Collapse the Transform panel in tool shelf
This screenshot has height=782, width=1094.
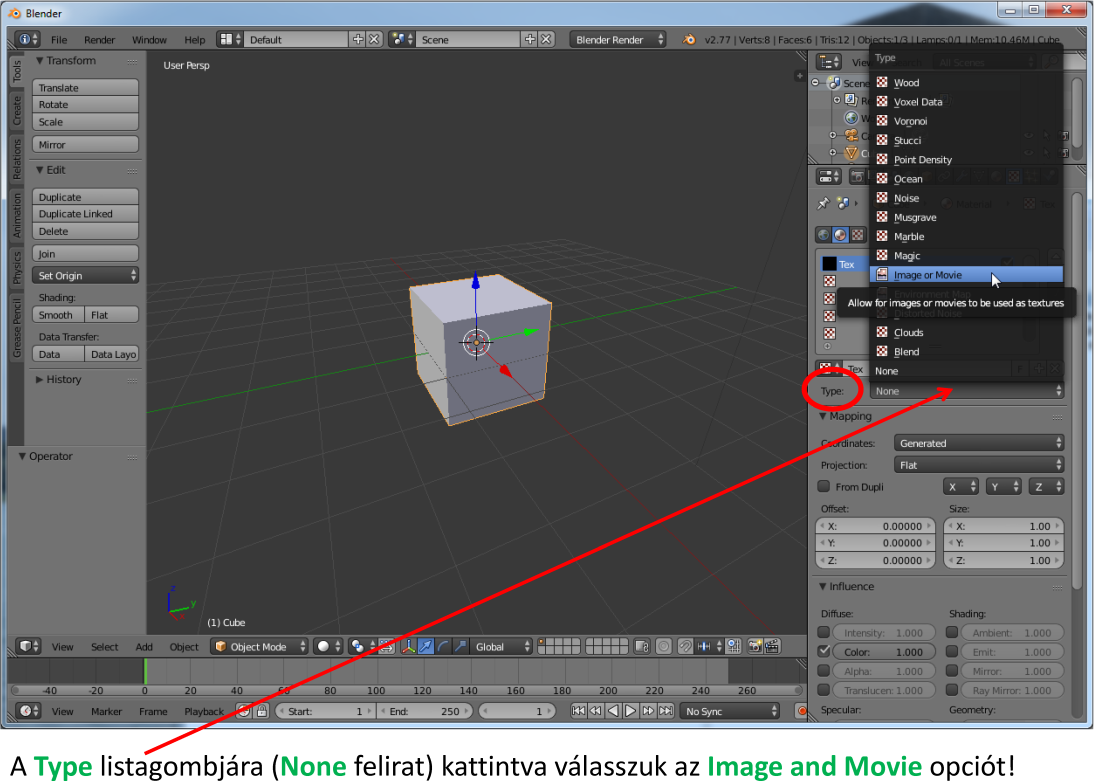pyautogui.click(x=40, y=61)
